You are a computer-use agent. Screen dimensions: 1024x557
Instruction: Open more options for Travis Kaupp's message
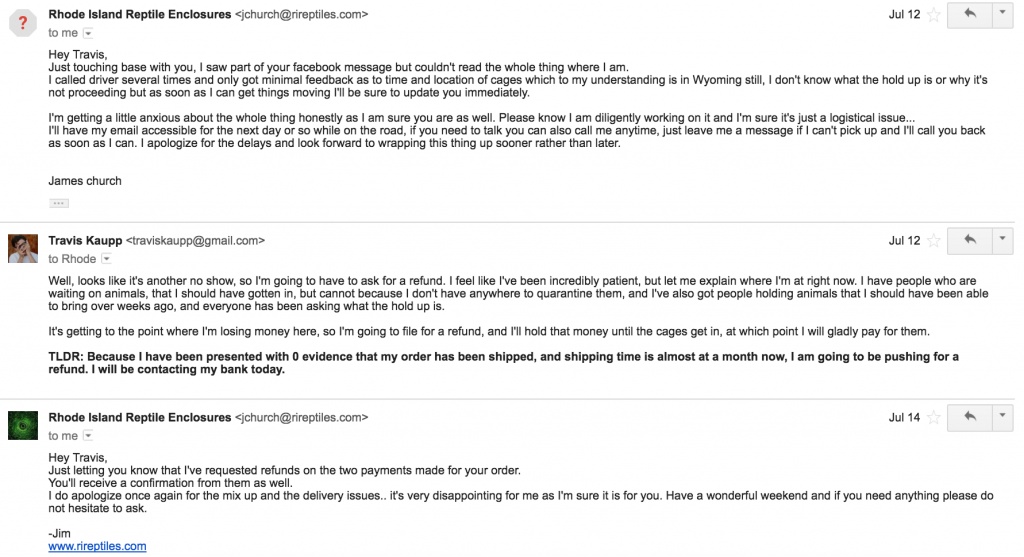1002,240
